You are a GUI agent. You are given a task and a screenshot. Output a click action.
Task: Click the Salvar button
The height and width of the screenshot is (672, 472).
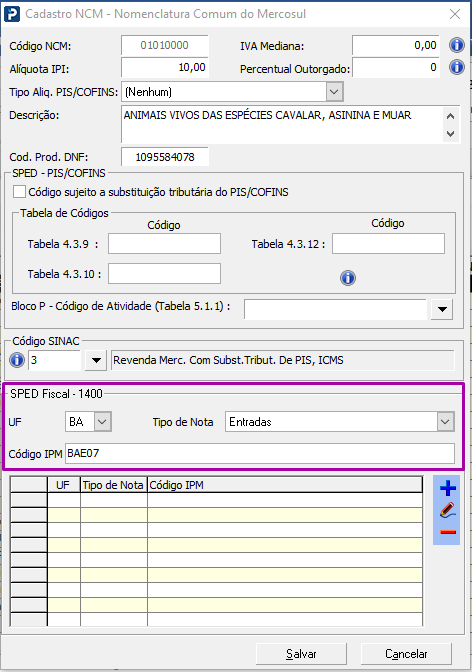click(x=301, y=654)
